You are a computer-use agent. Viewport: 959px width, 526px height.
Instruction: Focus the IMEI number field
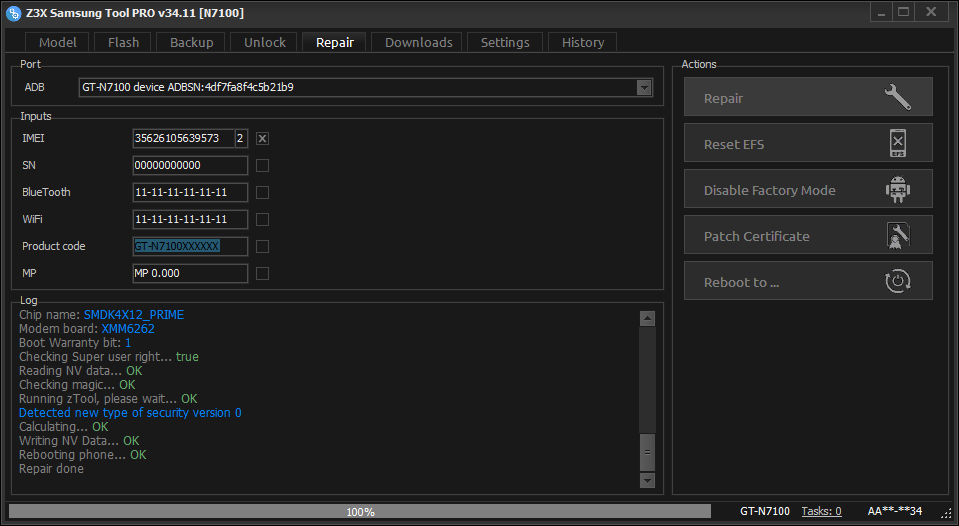click(x=183, y=138)
